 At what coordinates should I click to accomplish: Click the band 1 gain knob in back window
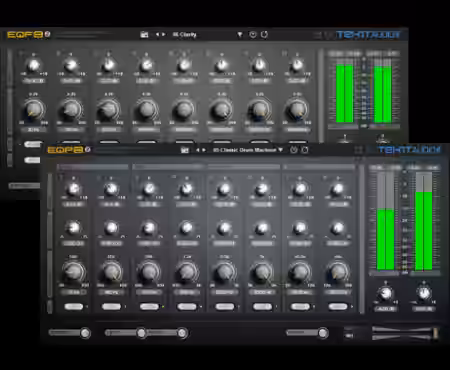(33, 65)
